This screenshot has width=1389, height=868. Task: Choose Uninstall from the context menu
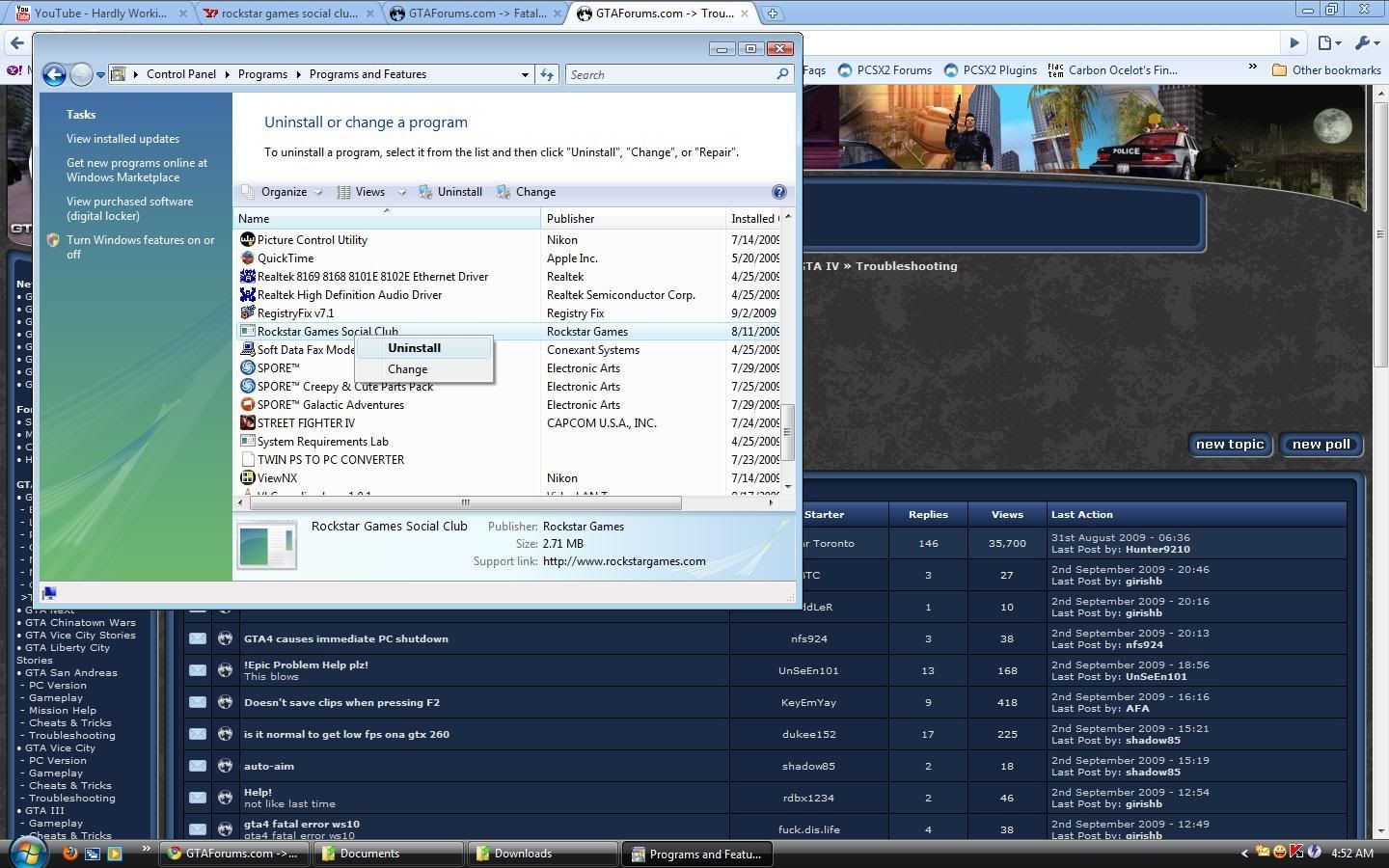(x=414, y=348)
